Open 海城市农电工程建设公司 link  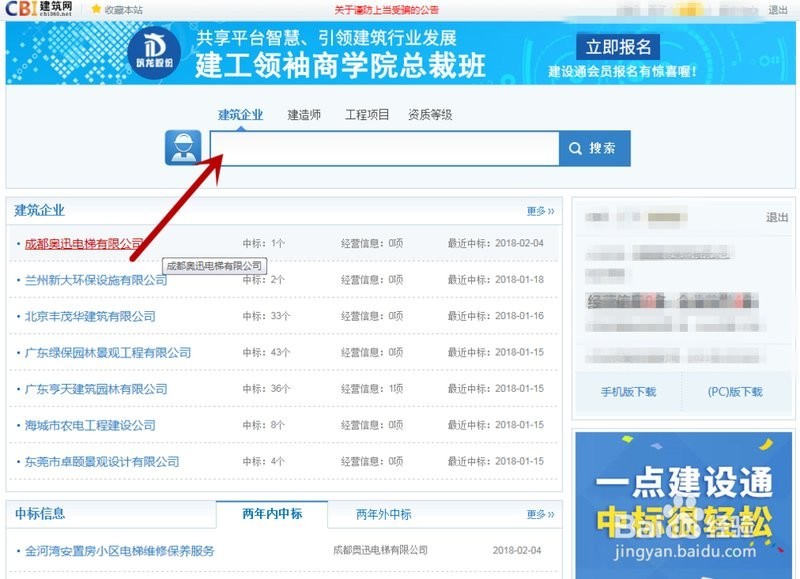[90, 425]
